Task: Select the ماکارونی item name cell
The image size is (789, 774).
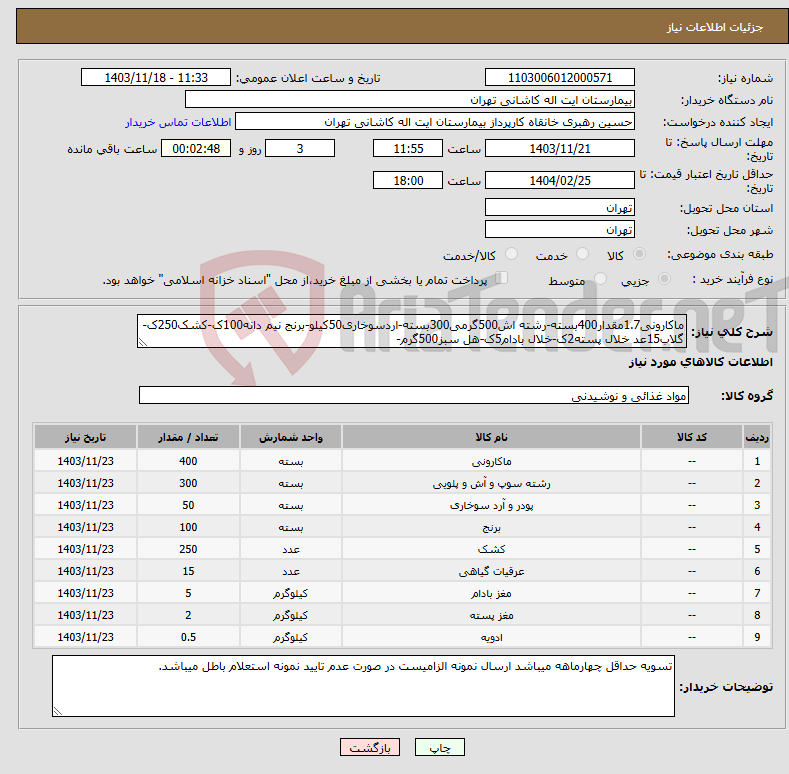Action: coord(491,461)
